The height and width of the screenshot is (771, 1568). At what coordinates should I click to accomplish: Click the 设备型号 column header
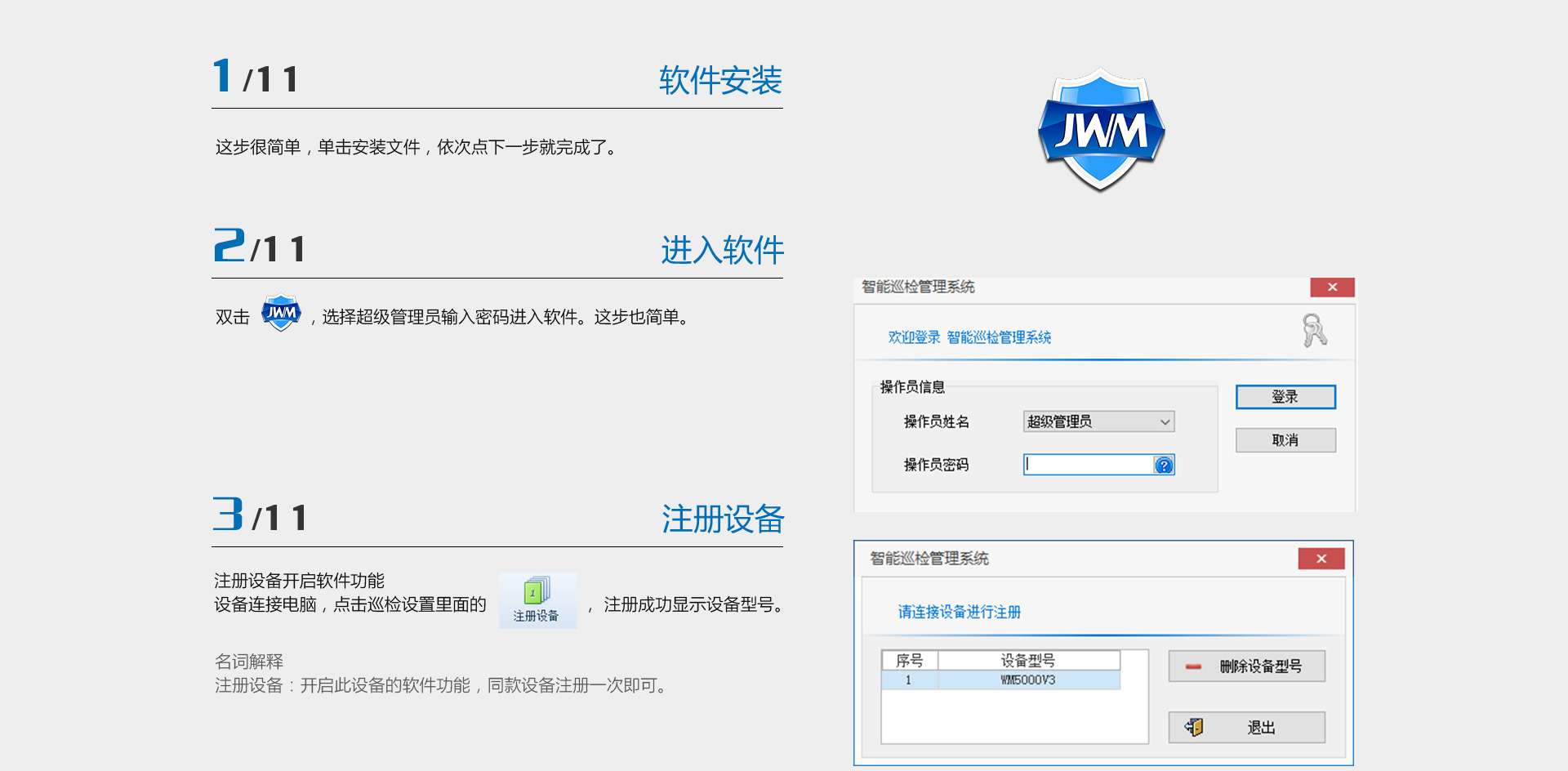pyautogui.click(x=1027, y=661)
